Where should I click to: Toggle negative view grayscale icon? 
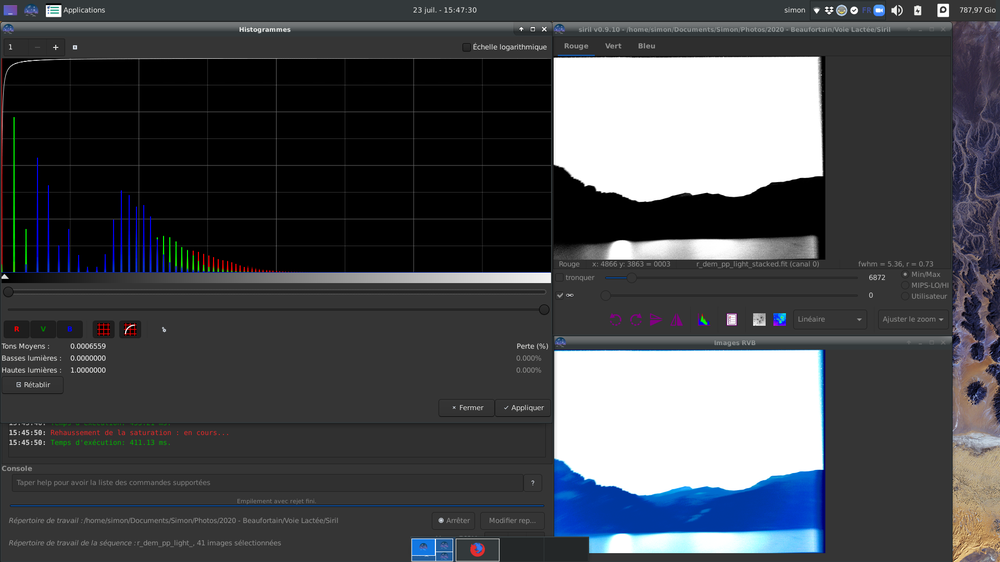coord(759,320)
